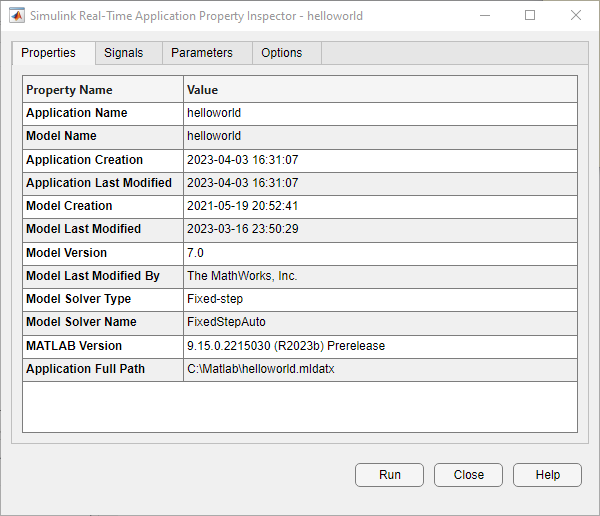600x516 pixels.
Task: Open the Signals tab
Action: tap(124, 53)
